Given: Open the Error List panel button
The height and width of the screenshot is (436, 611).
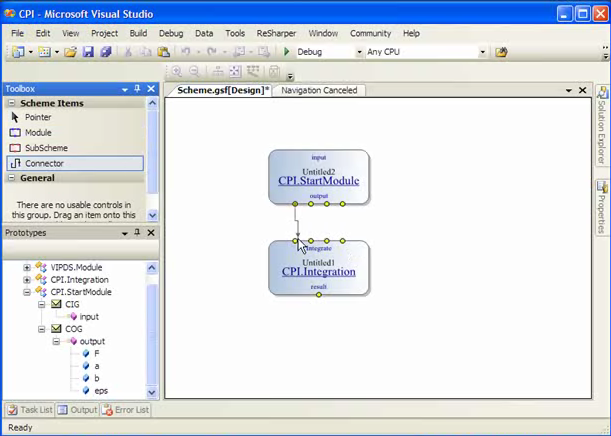Looking at the screenshot, I should 128,410.
